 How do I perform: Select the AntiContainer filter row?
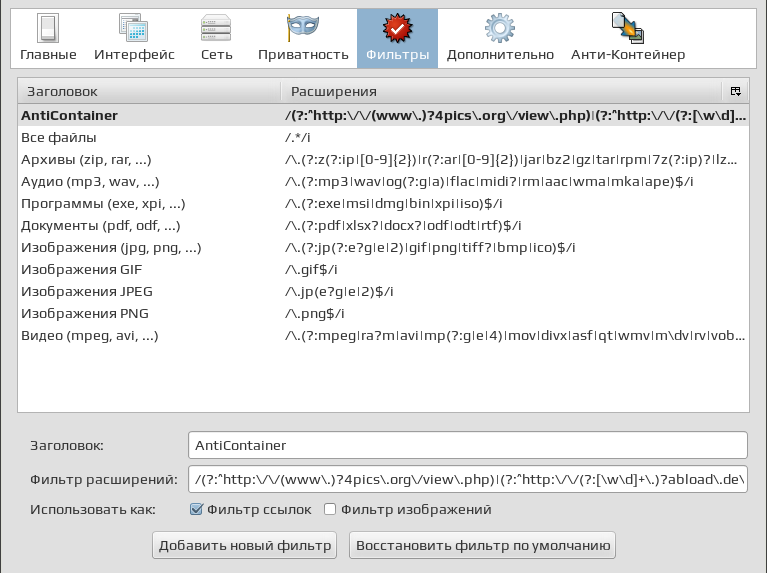pos(383,115)
